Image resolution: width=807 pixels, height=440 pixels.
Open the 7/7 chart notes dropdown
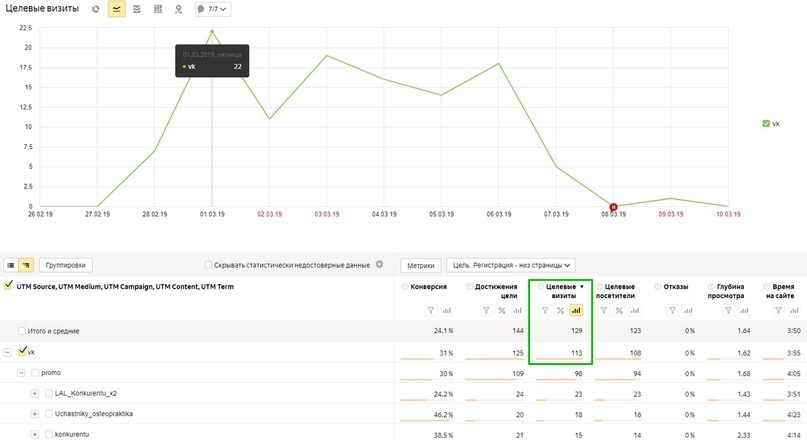pos(213,9)
